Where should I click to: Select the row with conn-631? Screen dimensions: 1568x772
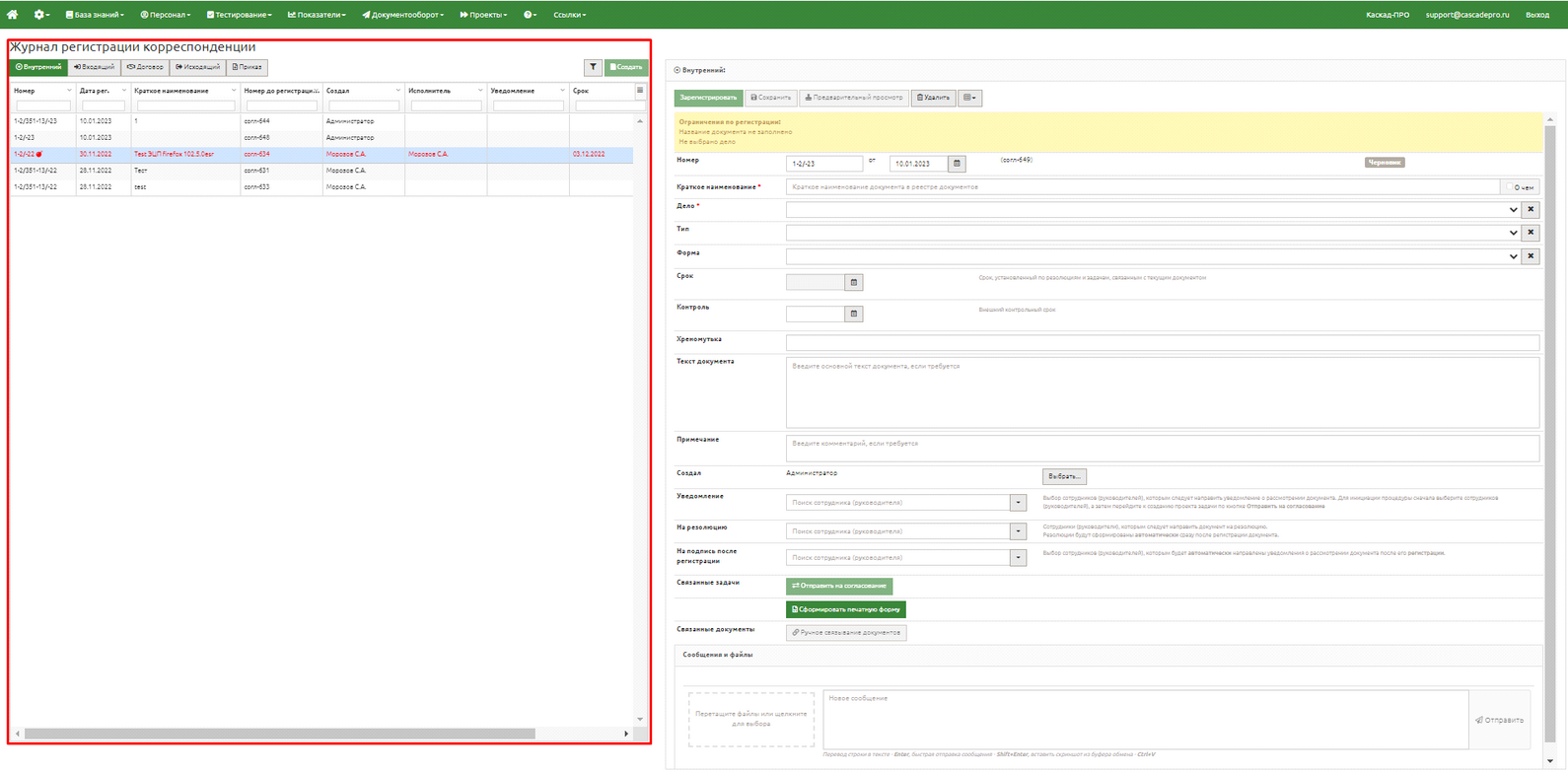(321, 171)
